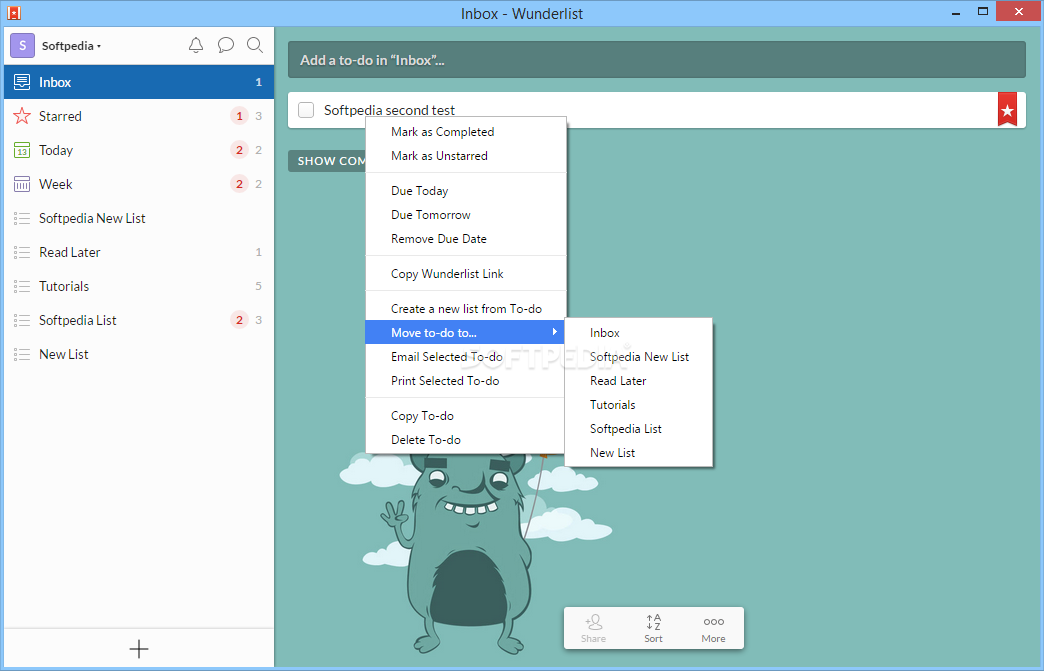Open the Today smart list
1044x671 pixels.
138,150
